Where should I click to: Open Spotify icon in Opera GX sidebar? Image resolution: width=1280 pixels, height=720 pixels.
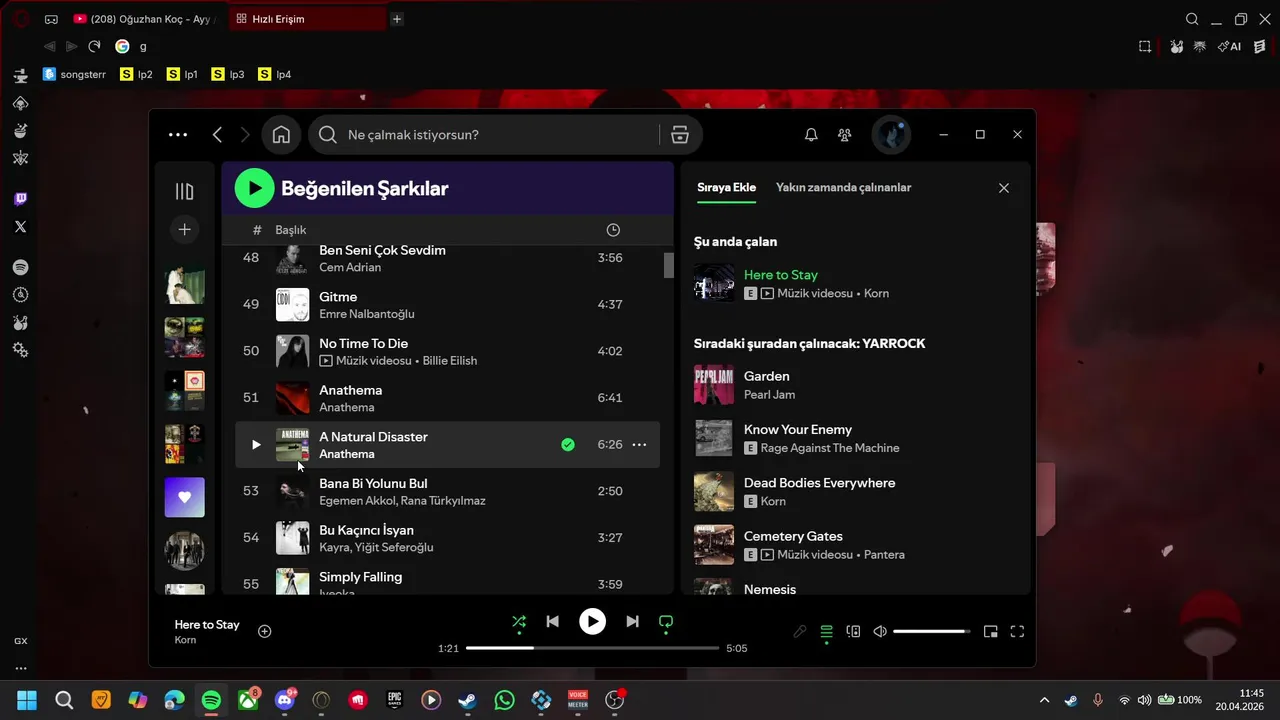20,267
